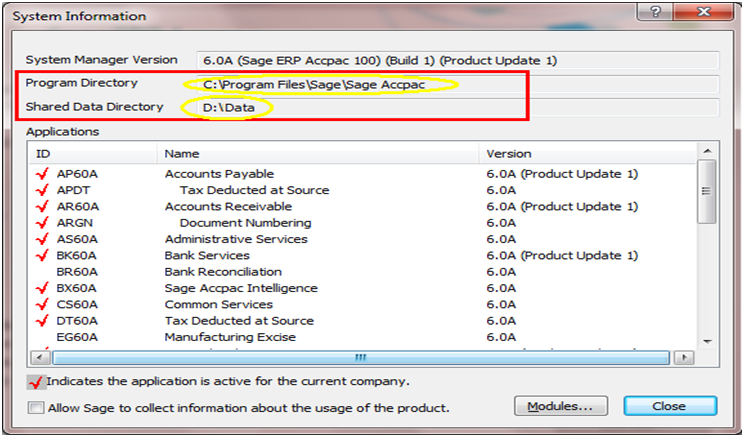Viewport: 744px width, 436px height.
Task: Select the Bank Services row name
Action: click(207, 255)
